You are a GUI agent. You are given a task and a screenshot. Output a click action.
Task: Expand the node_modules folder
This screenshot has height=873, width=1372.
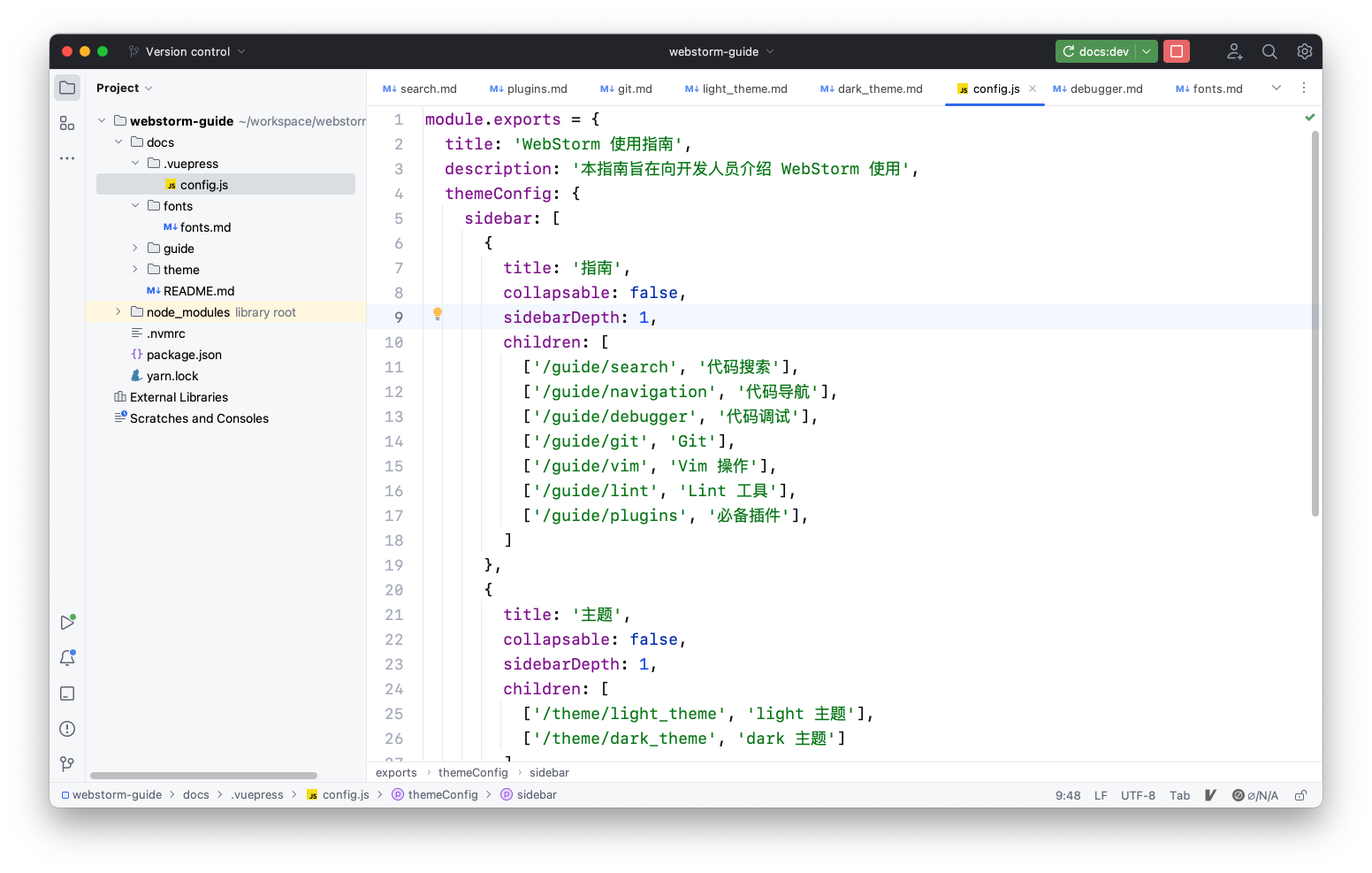point(118,311)
